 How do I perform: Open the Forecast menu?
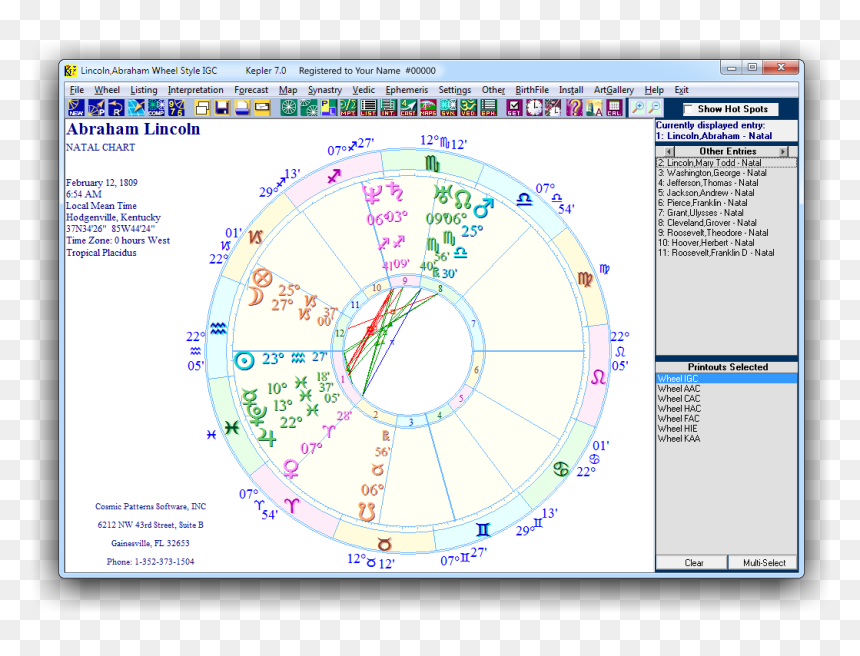pos(251,90)
